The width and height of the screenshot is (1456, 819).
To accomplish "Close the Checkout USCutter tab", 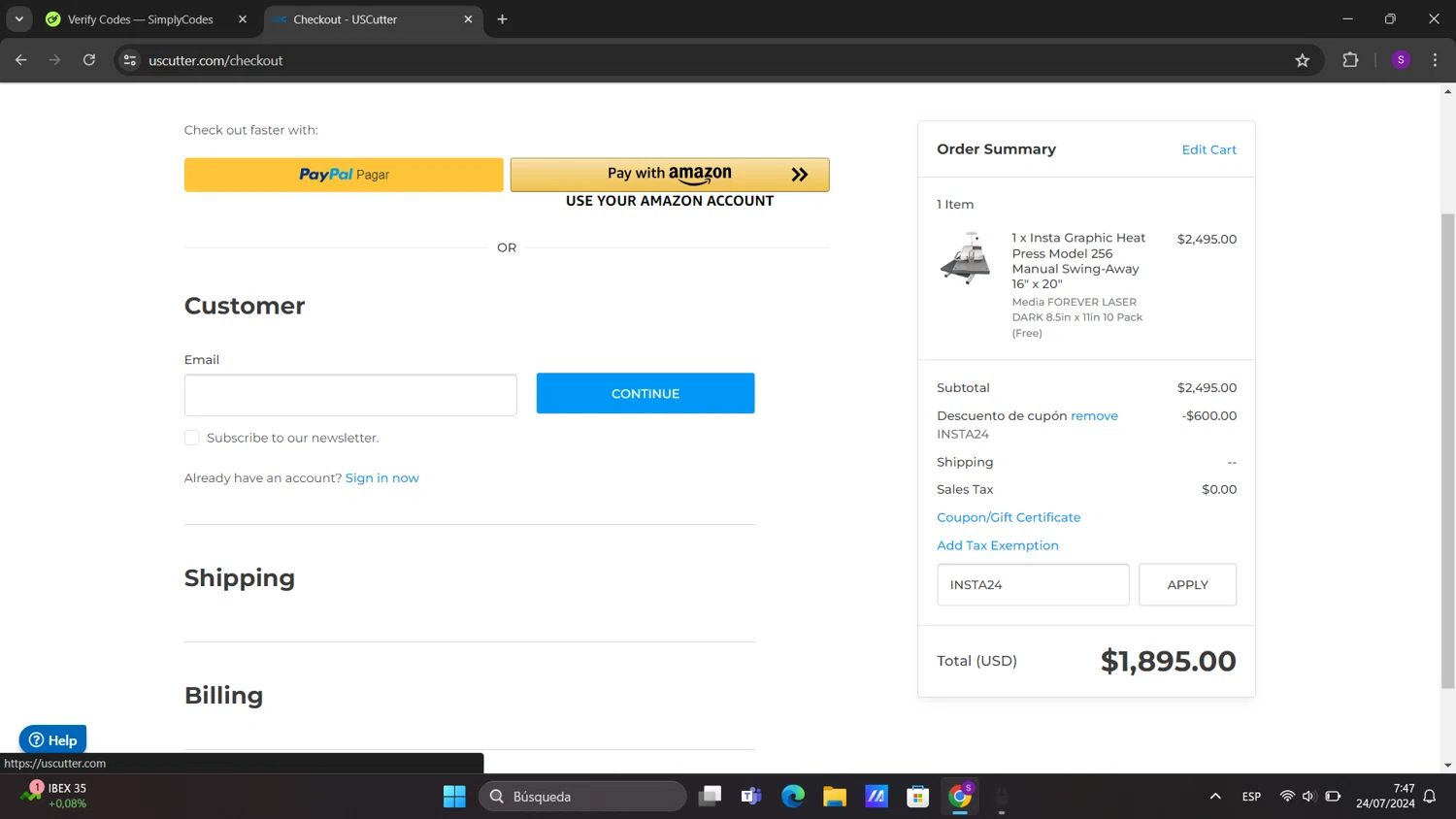I will click(x=468, y=19).
